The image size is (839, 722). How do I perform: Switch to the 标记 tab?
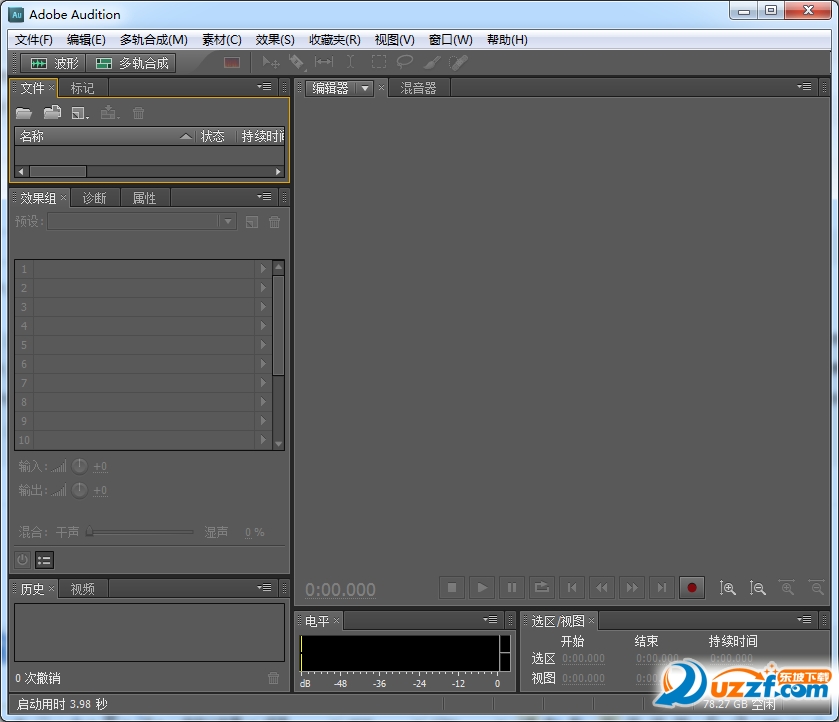tap(82, 88)
